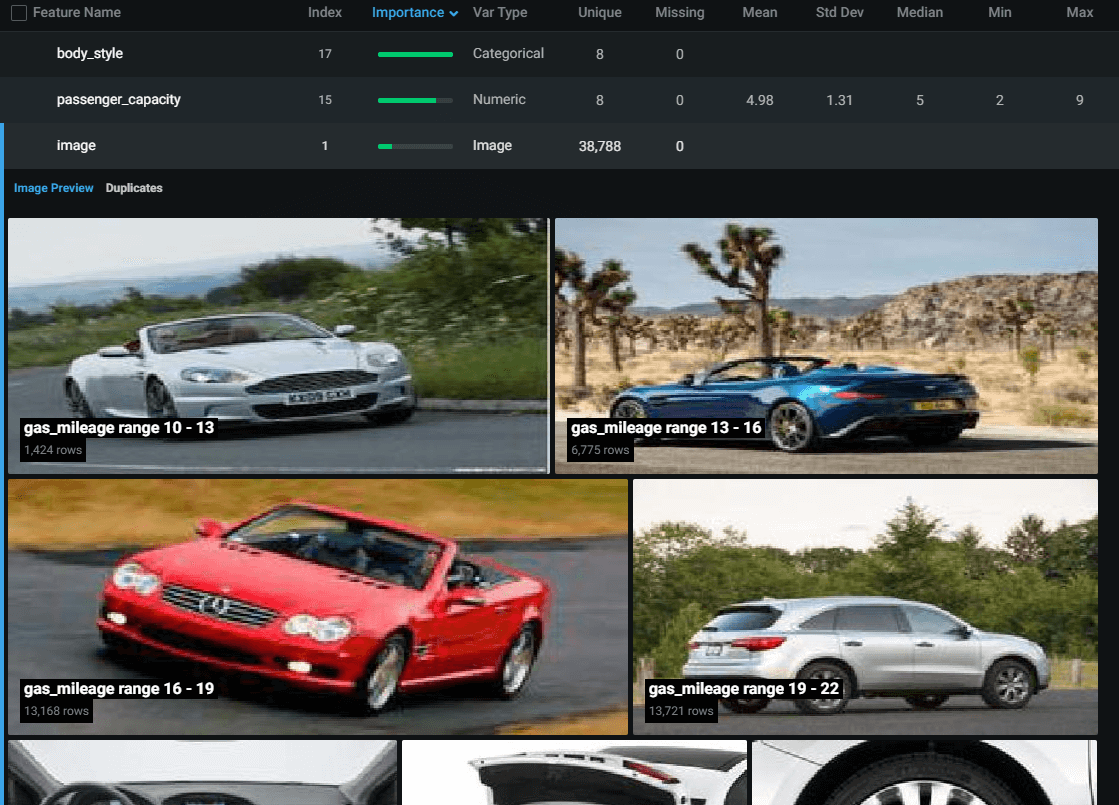Click the 1.31 std dev cell

(x=839, y=101)
